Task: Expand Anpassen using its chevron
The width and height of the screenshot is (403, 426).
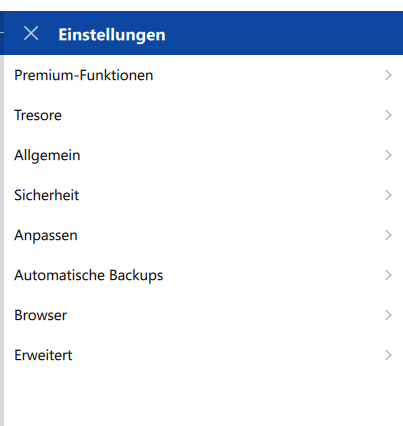Action: coord(388,235)
